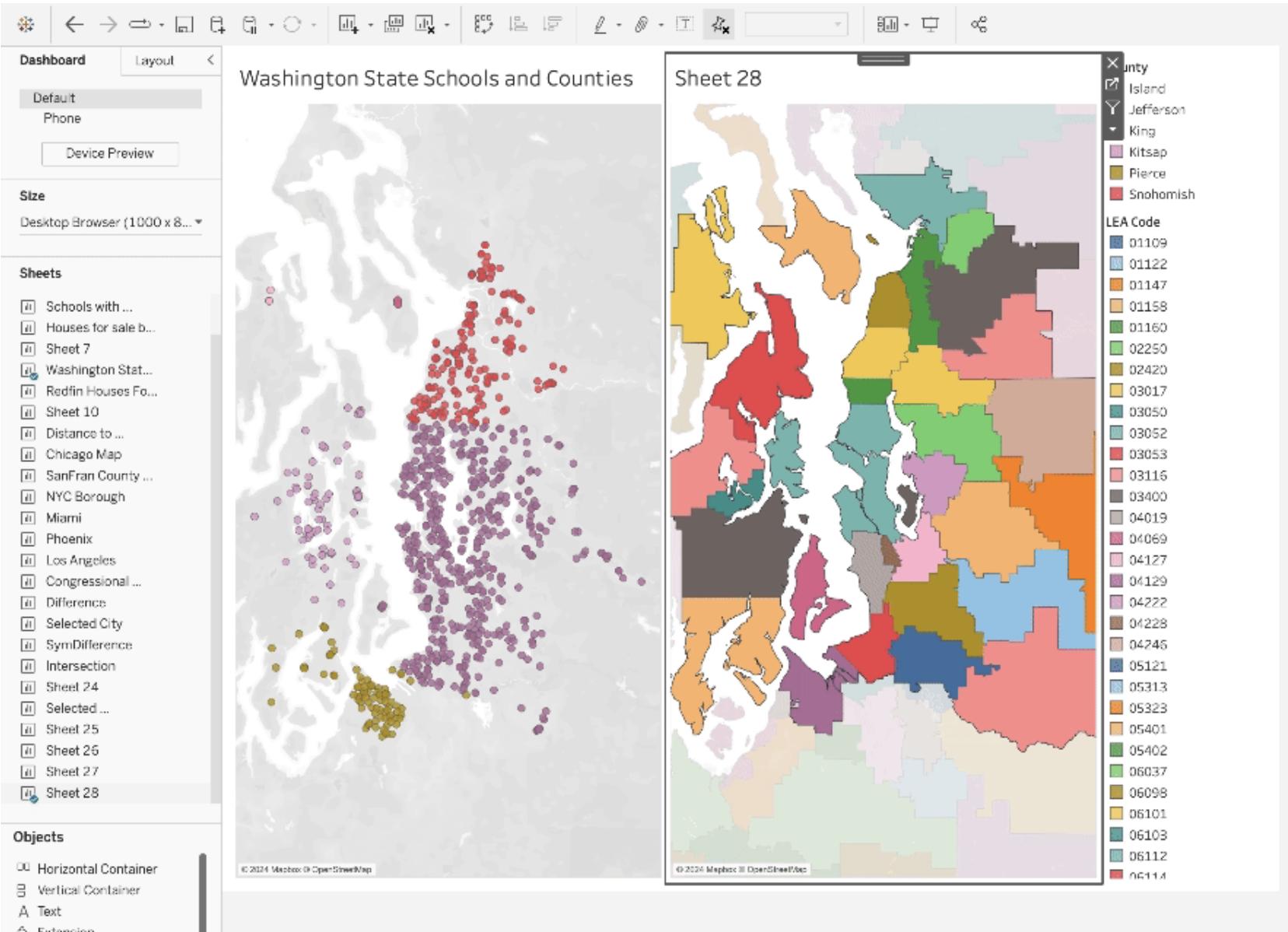Image resolution: width=1288 pixels, height=932 pixels.
Task: Switch to the Dashboard tab
Action: point(53,60)
